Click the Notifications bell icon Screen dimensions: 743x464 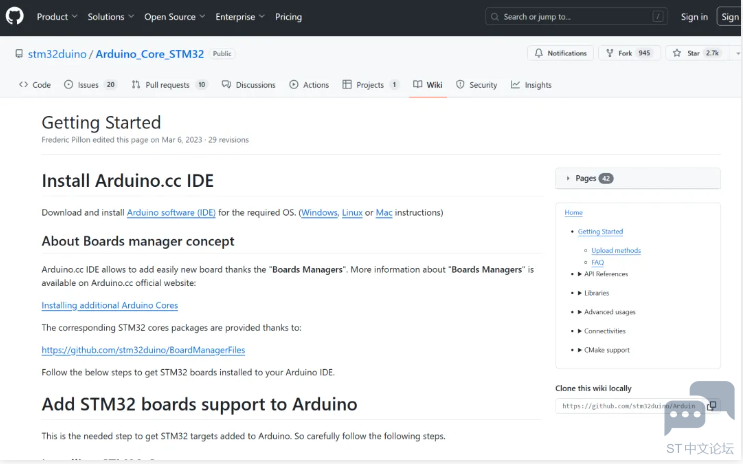pyautogui.click(x=539, y=53)
